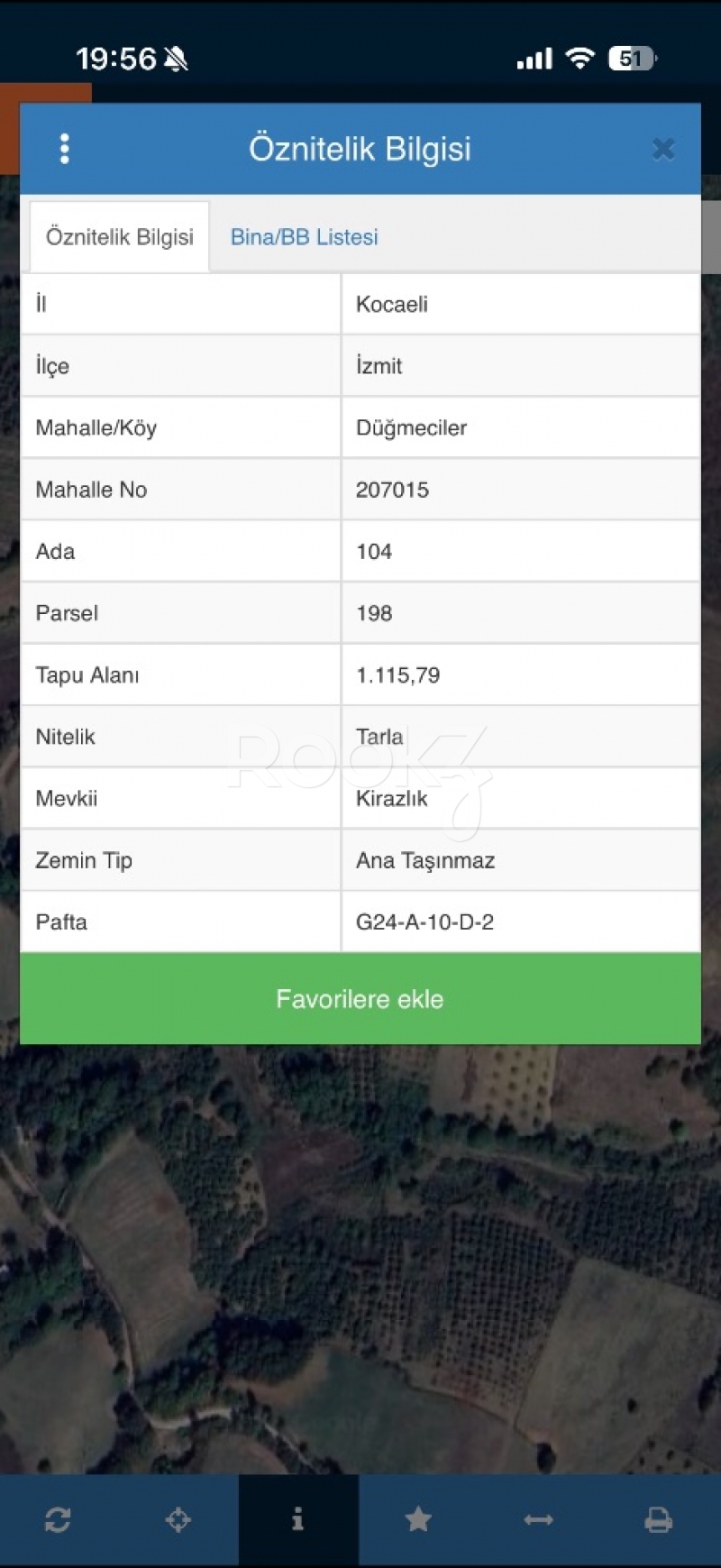Tap the Wi-Fi status bar icon
721x1568 pixels.
(x=580, y=59)
